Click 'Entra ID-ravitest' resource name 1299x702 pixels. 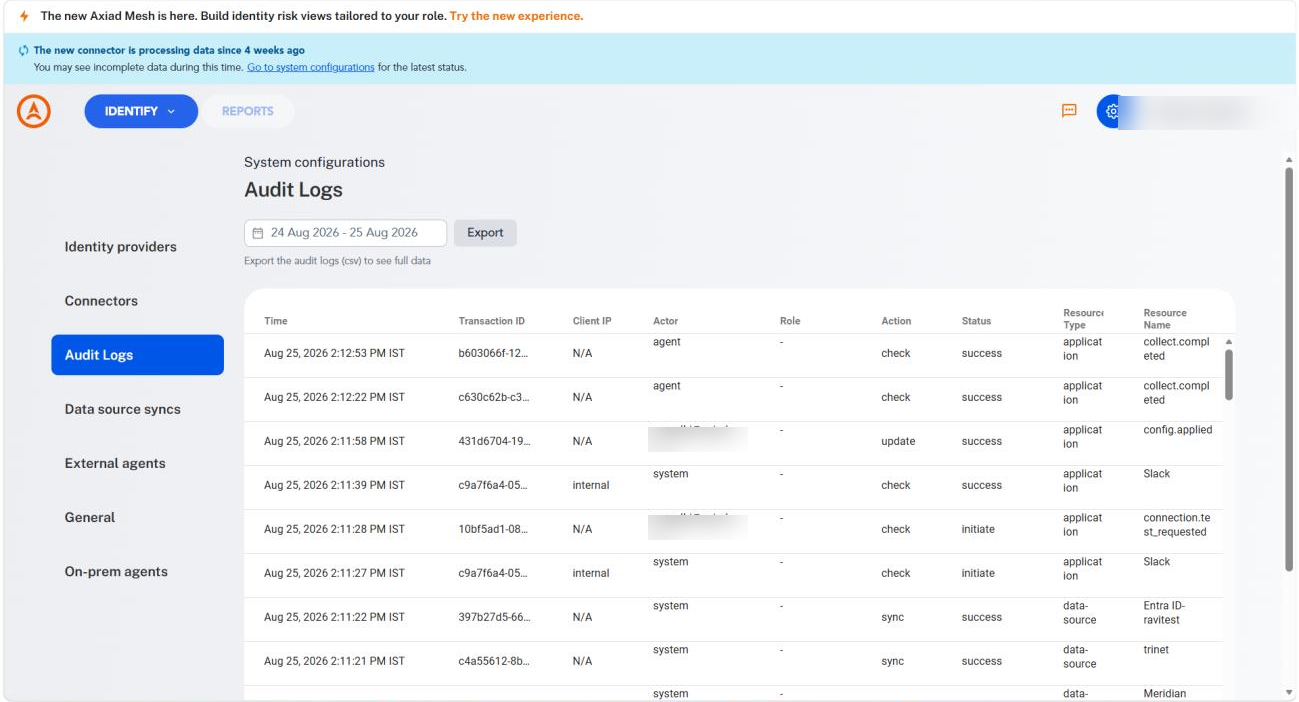click(x=1164, y=613)
